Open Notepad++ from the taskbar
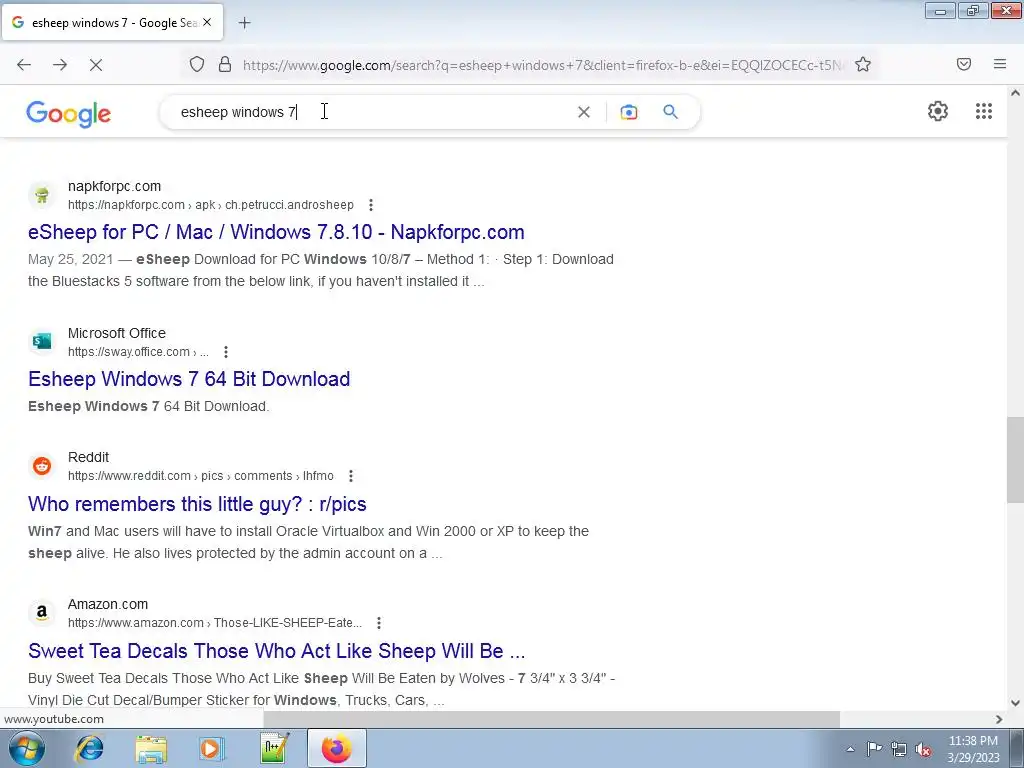 point(274,748)
